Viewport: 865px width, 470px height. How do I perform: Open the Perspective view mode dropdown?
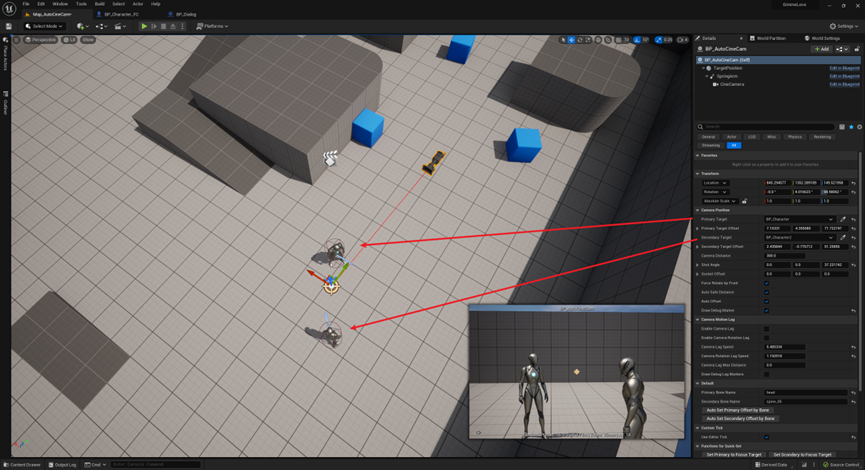(x=40, y=40)
